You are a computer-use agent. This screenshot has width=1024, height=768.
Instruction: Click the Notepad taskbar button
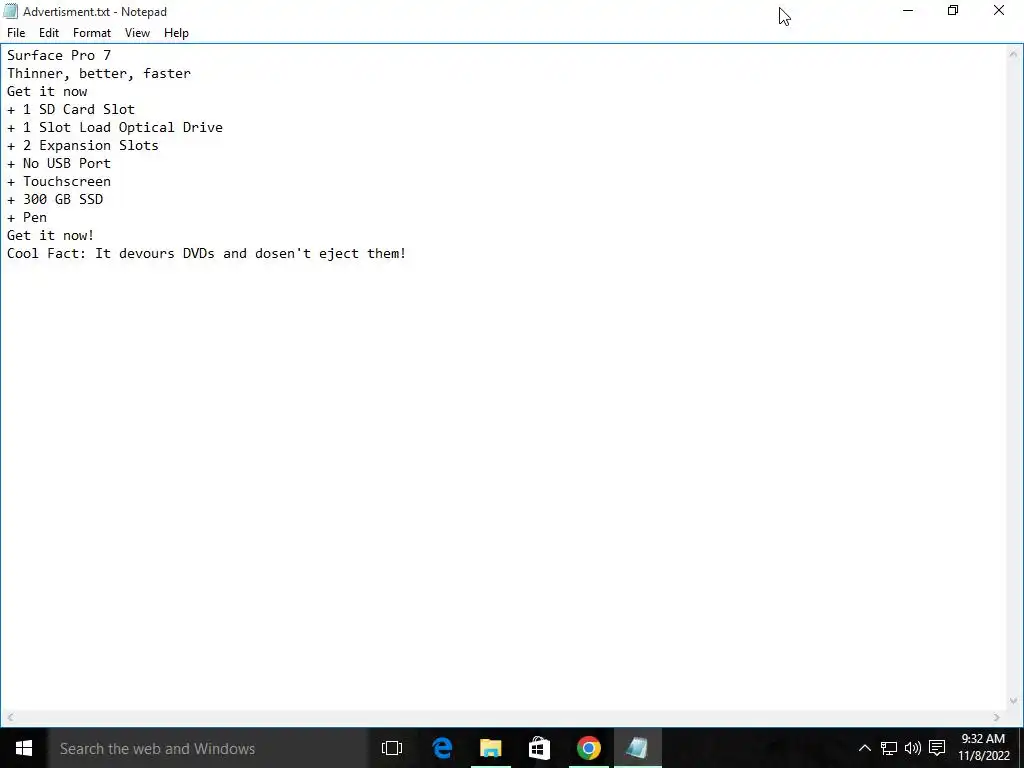coord(637,748)
